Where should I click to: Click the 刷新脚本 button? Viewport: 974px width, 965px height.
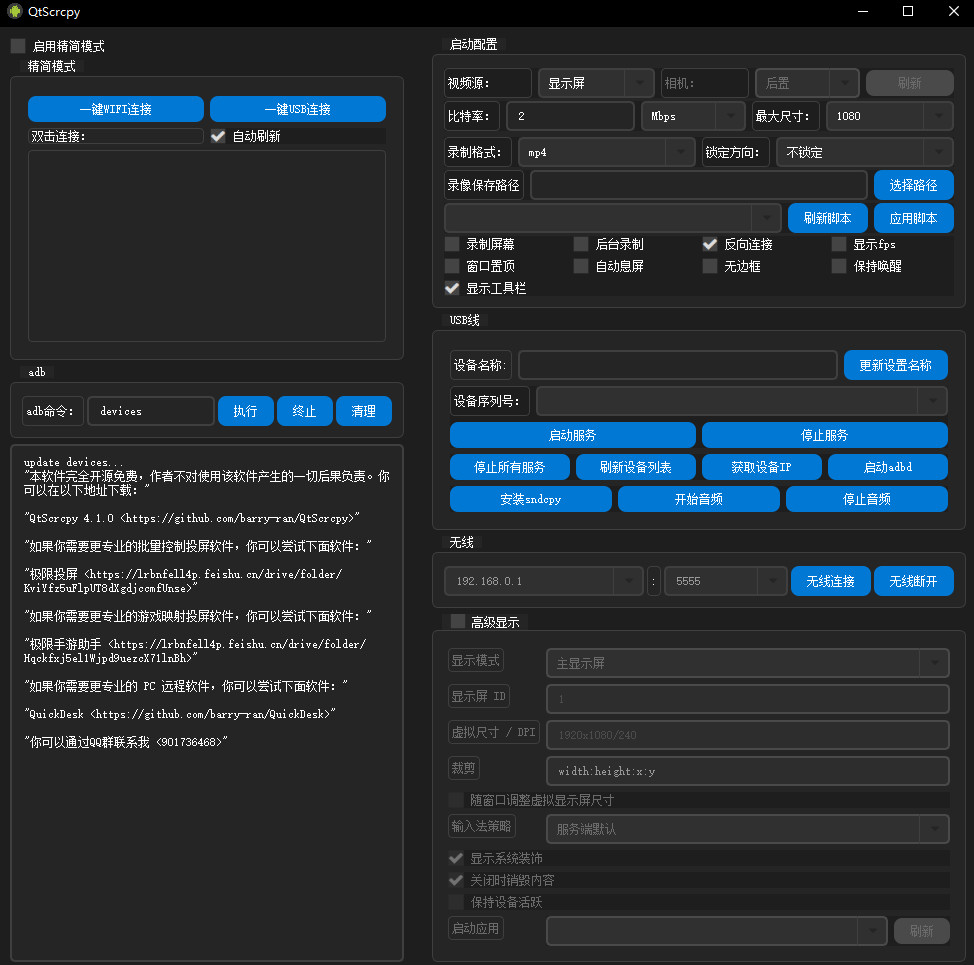tap(827, 218)
